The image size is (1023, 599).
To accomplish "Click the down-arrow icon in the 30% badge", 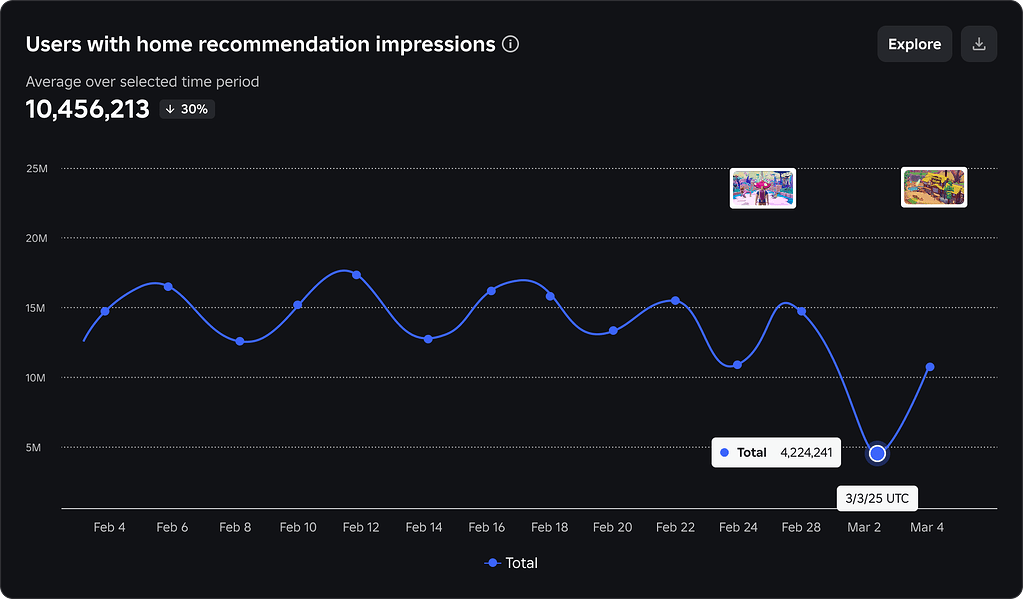I will point(168,109).
